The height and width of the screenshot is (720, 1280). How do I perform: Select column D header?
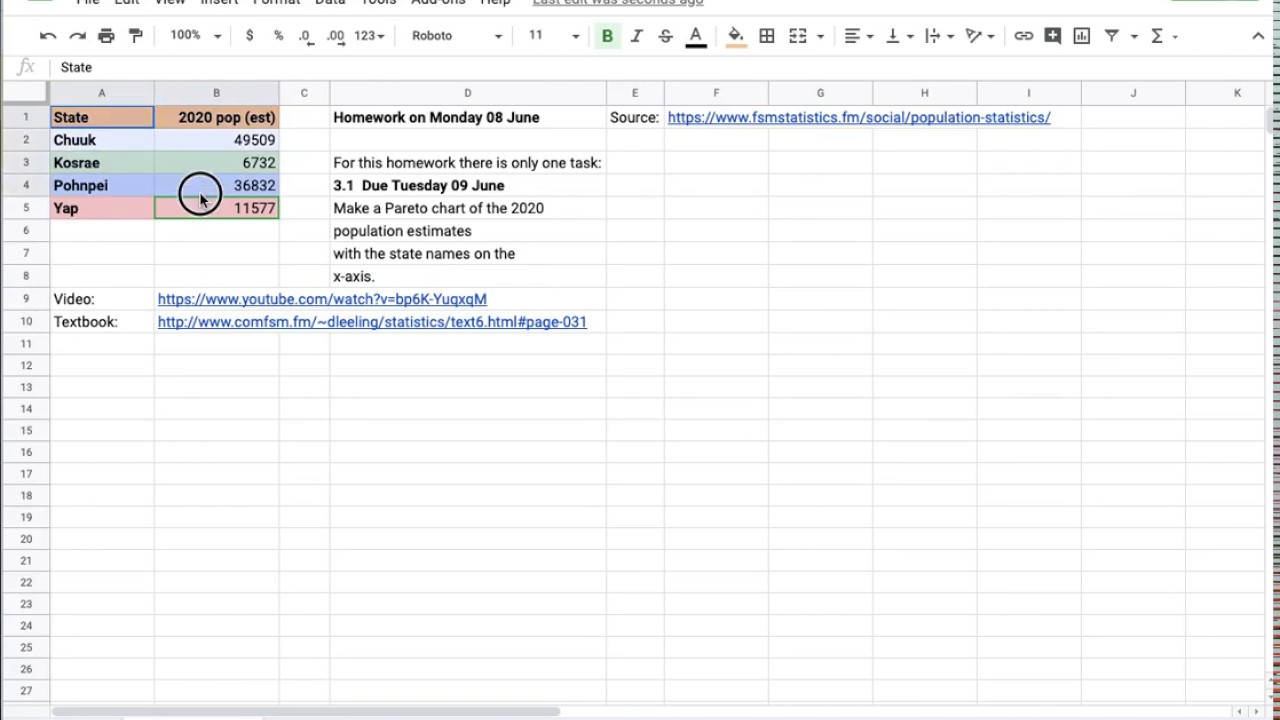pyautogui.click(x=467, y=93)
